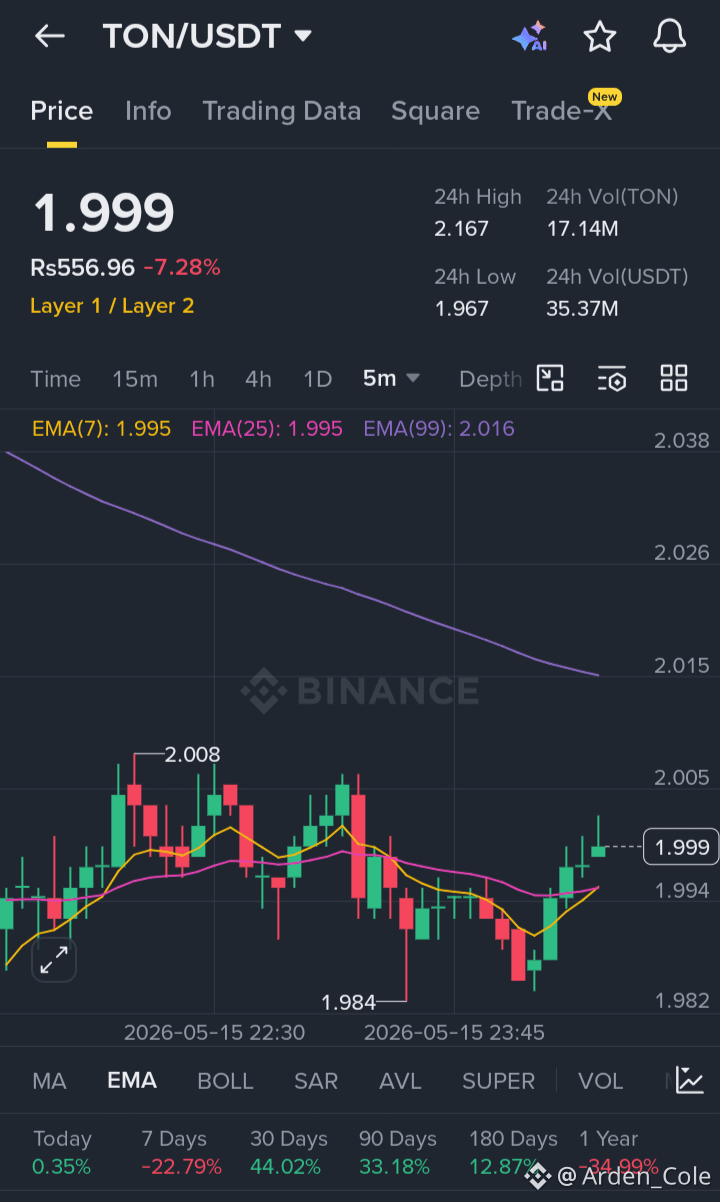The width and height of the screenshot is (720, 1202).
Task: Click the 7 Days -22.79% performance
Action: (x=182, y=1152)
